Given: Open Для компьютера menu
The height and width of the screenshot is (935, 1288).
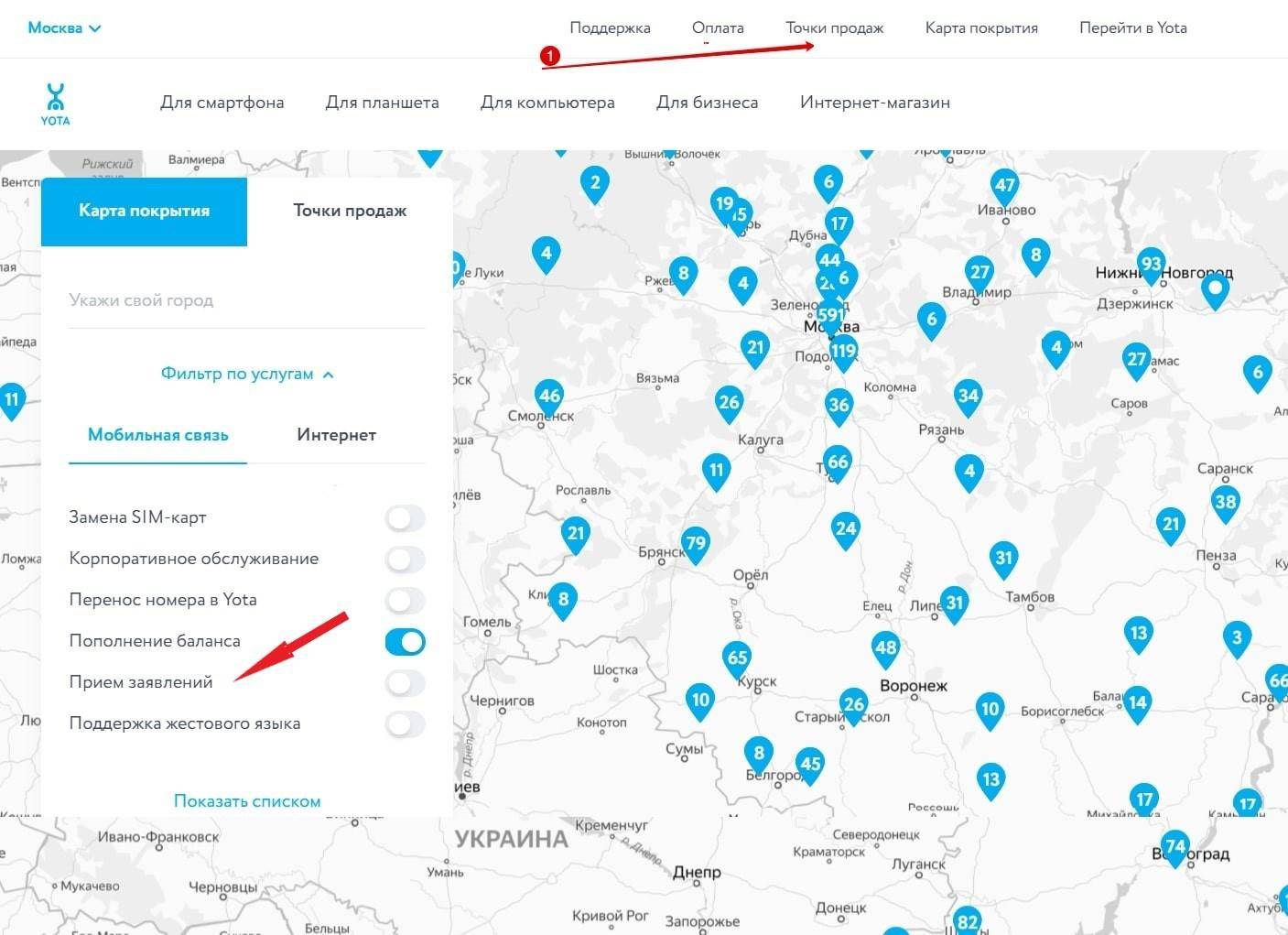Looking at the screenshot, I should point(547,103).
